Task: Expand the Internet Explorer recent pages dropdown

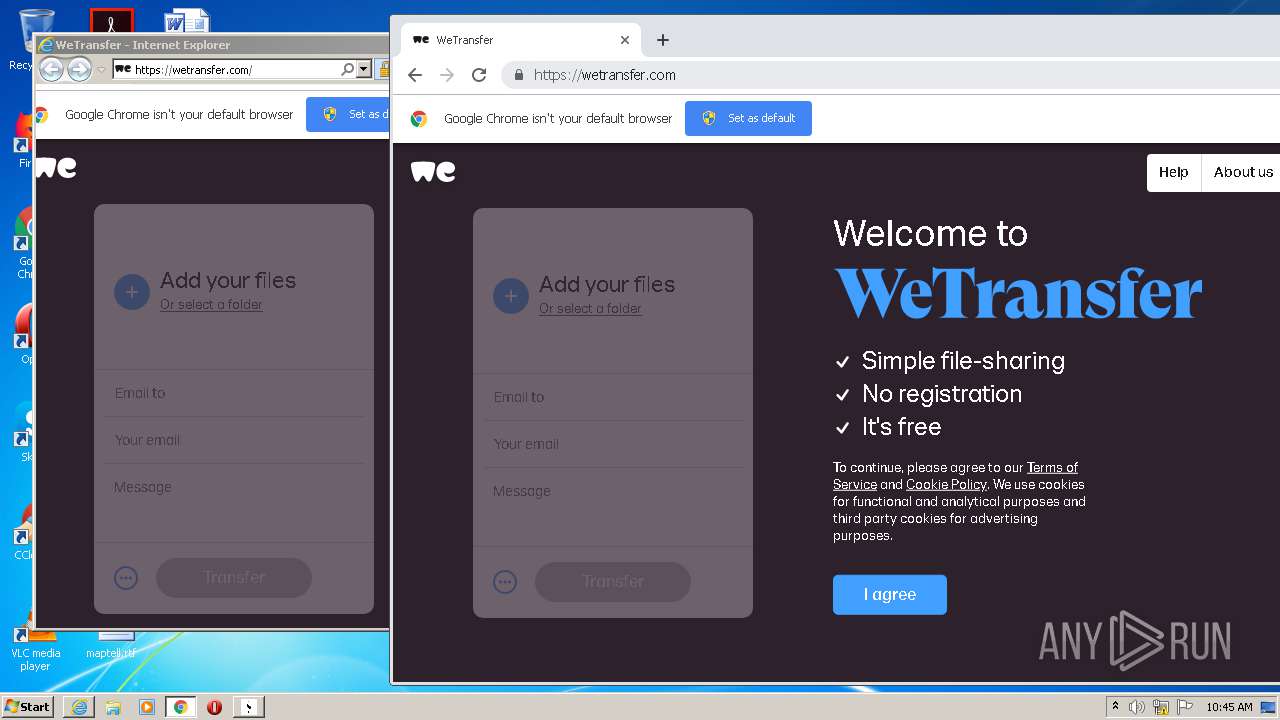Action: click(101, 70)
